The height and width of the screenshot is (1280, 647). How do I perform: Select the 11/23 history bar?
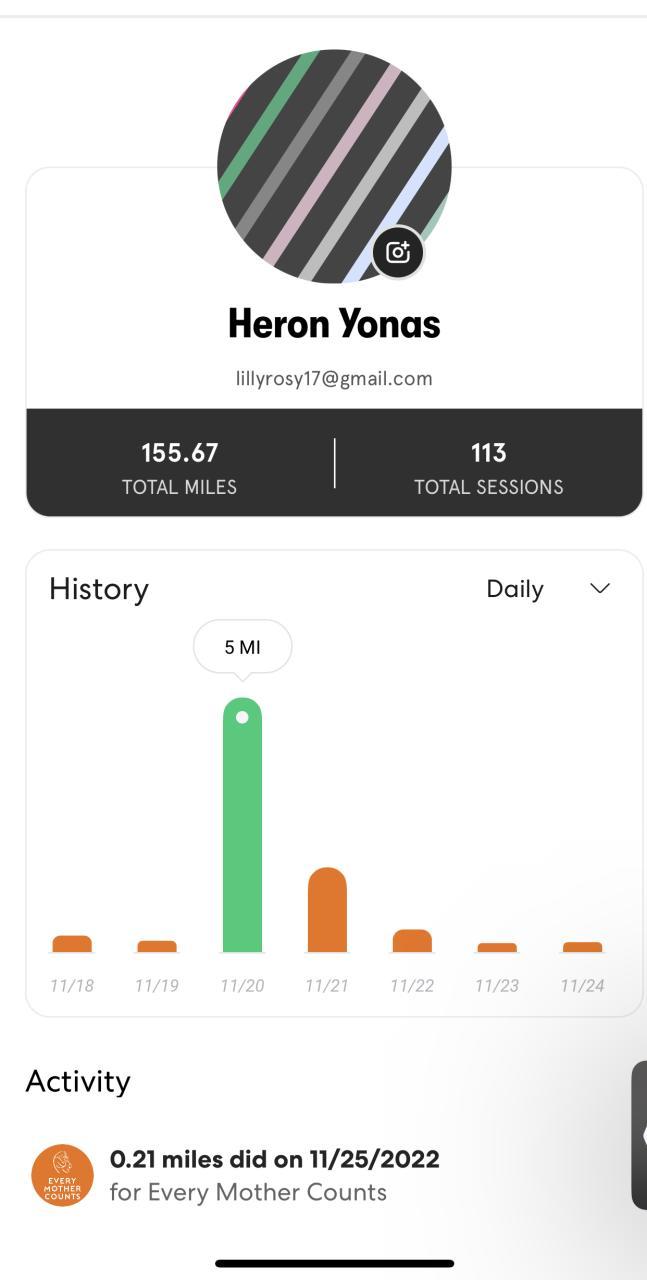pos(497,947)
